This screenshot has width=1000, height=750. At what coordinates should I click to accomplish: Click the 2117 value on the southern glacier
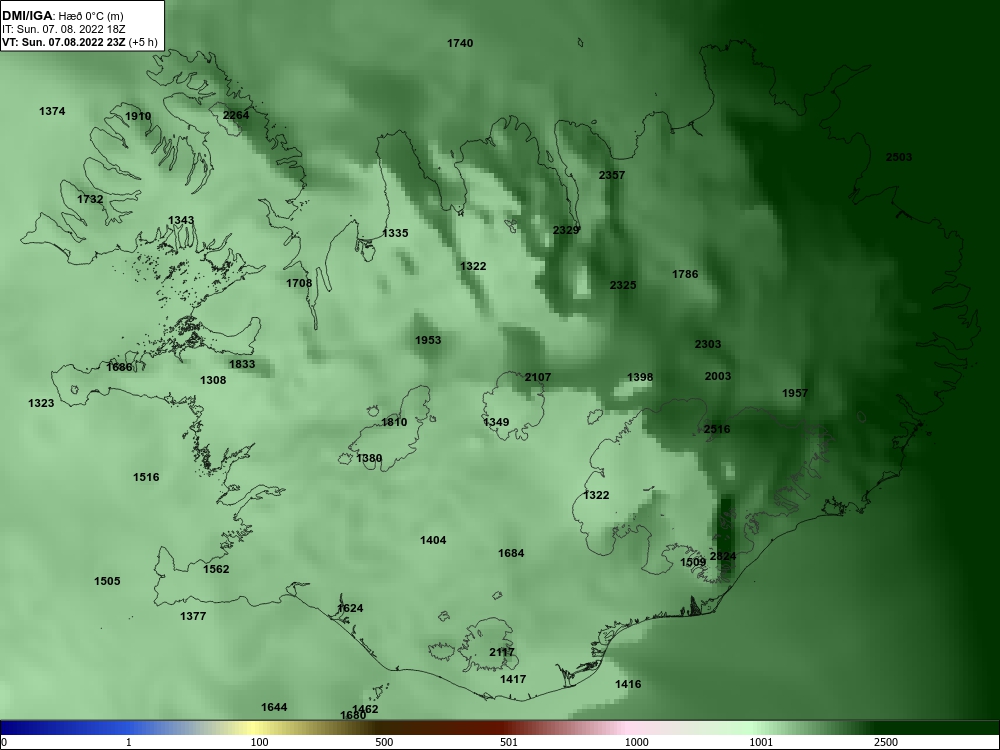point(502,652)
